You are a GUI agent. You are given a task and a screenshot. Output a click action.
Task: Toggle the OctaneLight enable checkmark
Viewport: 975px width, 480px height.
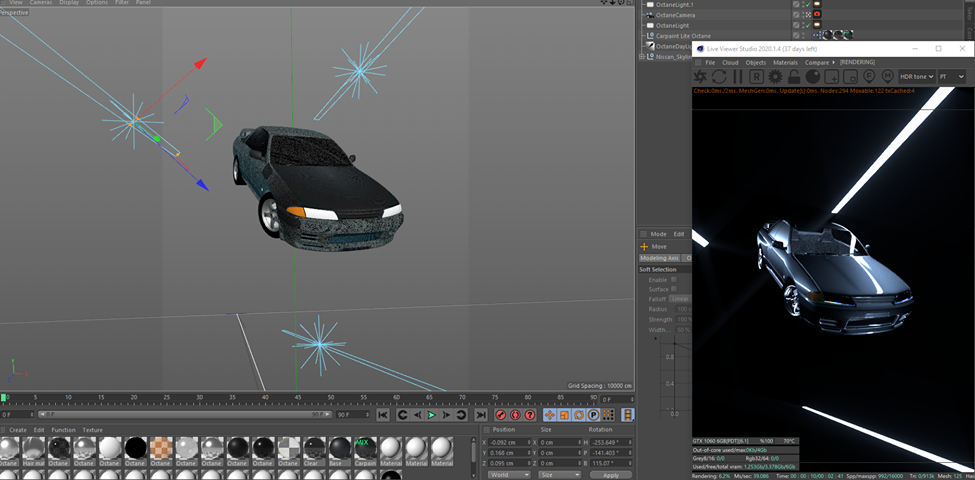[x=807, y=25]
